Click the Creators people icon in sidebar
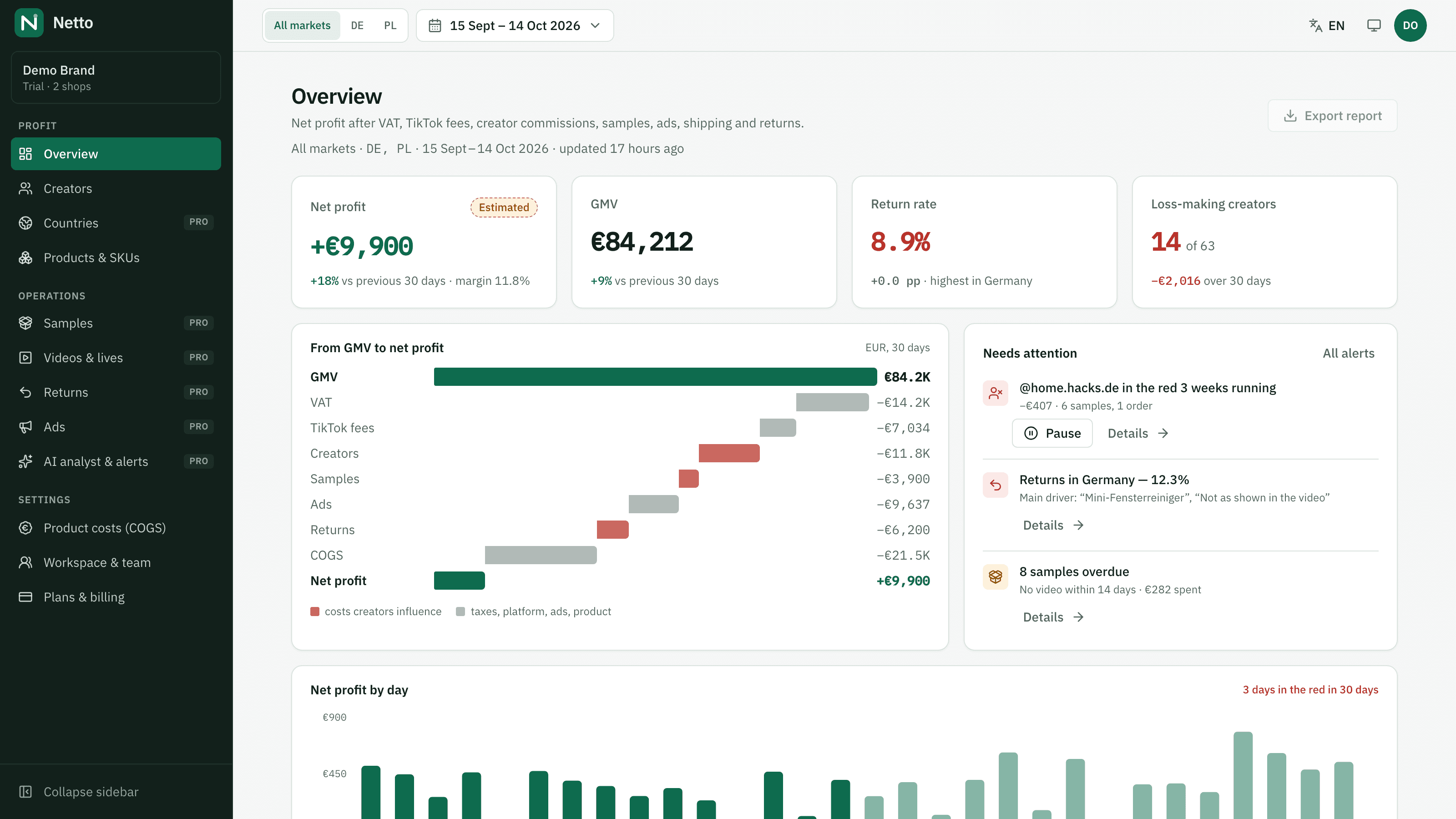Screen dimensions: 1456x819 [25, 188]
